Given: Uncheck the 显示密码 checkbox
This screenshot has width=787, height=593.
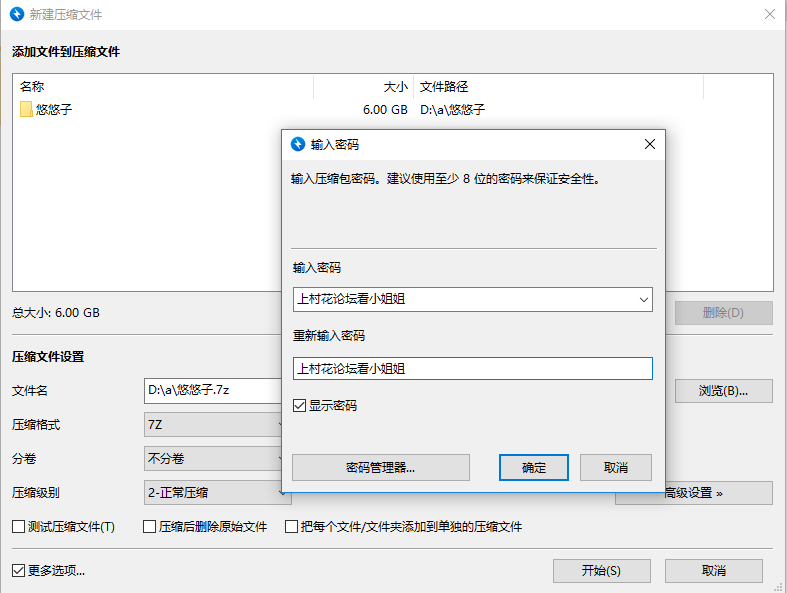Looking at the screenshot, I should [299, 406].
